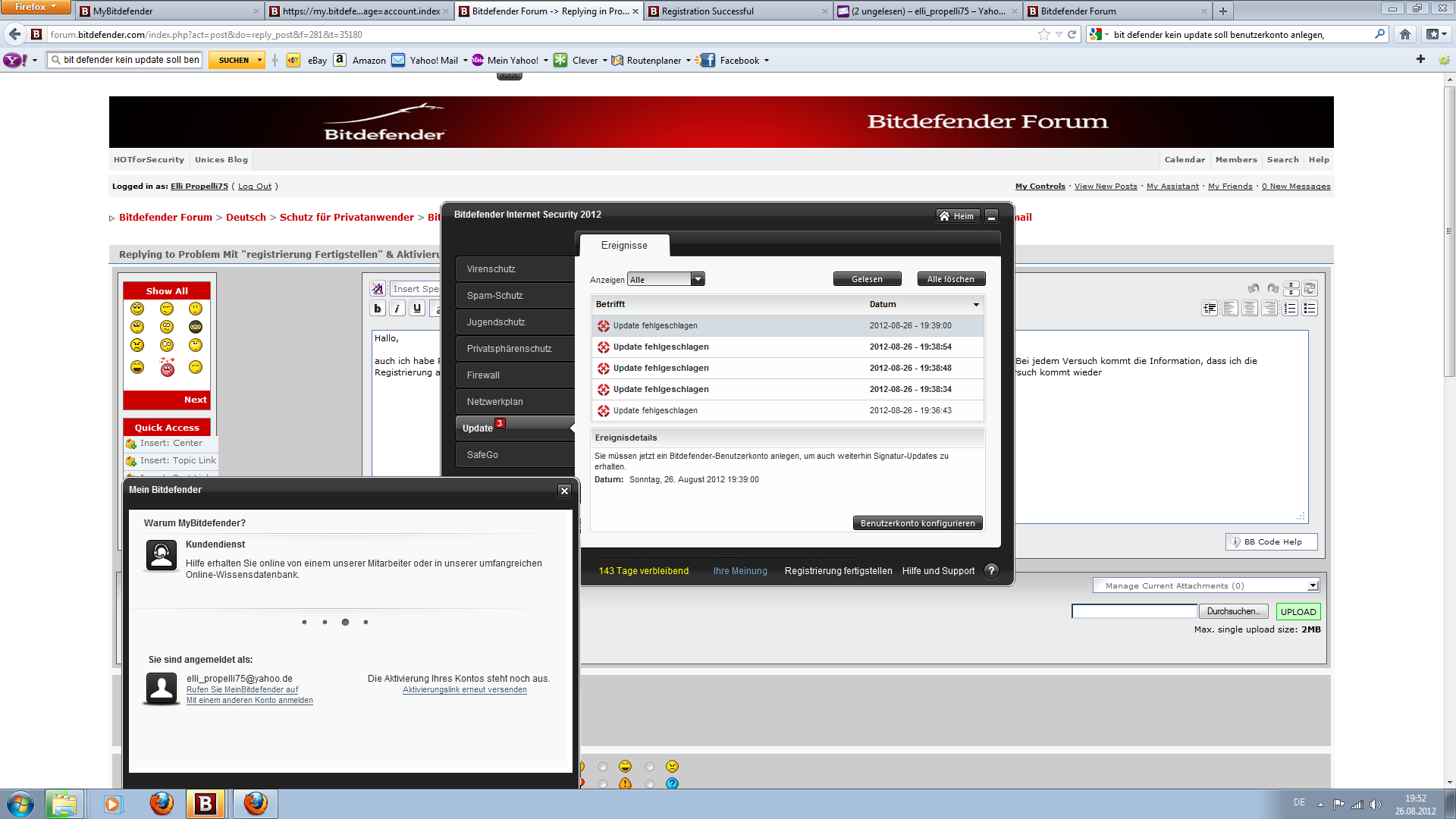
Task: Click the Windows Start orb
Action: (x=20, y=804)
